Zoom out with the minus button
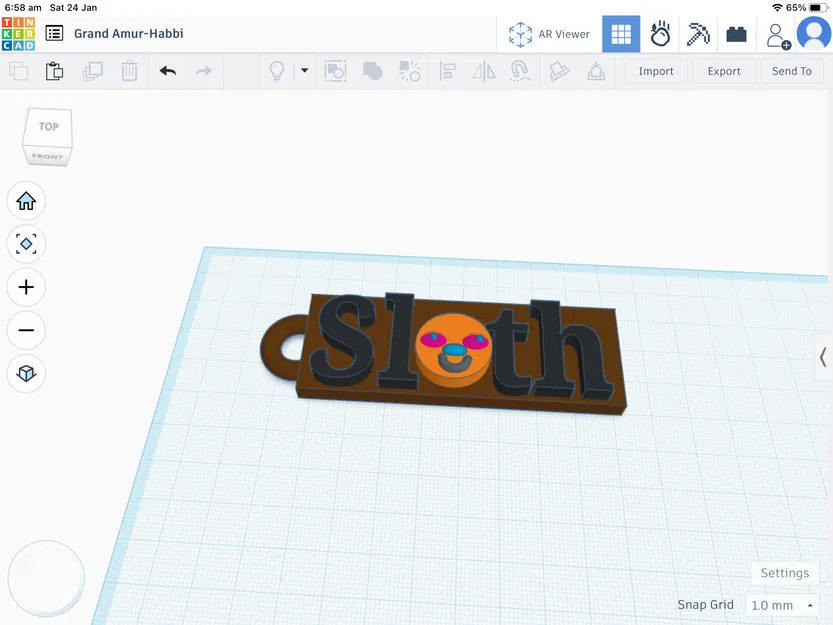Image resolution: width=833 pixels, height=625 pixels. (26, 330)
